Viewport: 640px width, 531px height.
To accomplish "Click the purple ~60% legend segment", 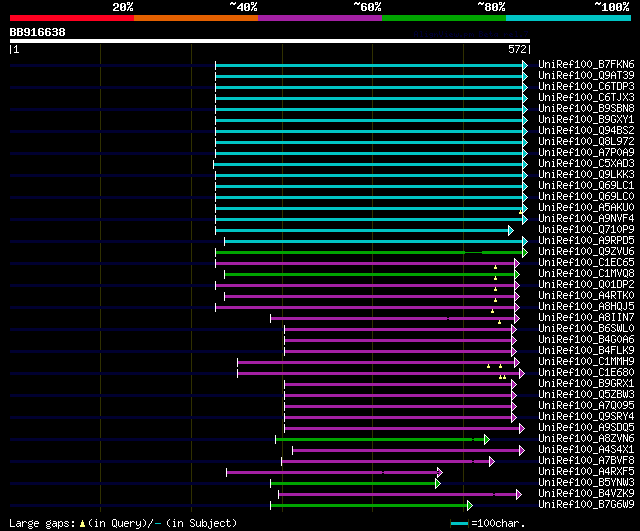I will click(x=320, y=18).
